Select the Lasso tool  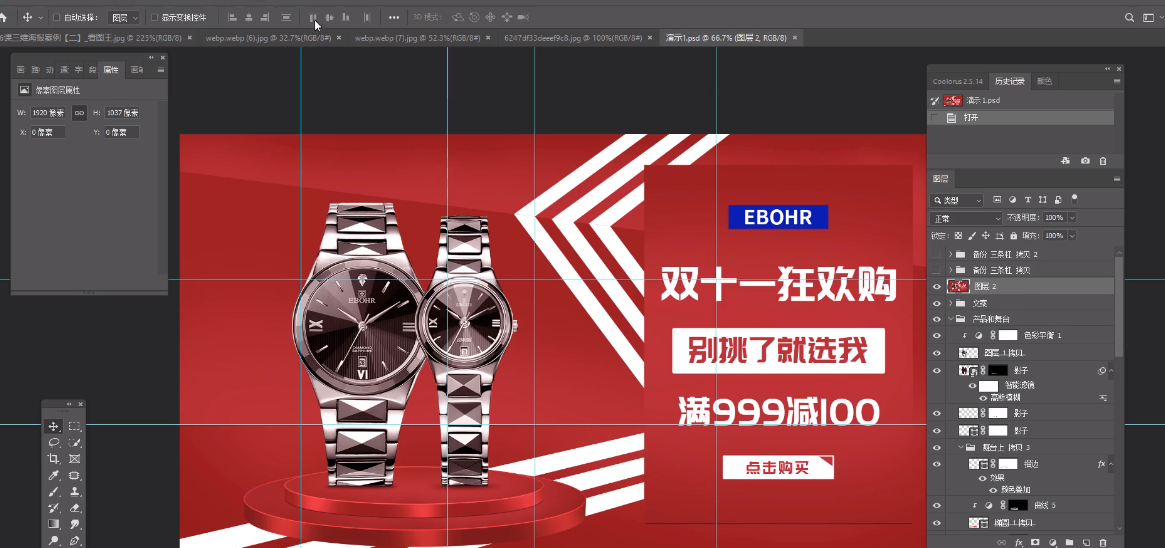(53, 443)
